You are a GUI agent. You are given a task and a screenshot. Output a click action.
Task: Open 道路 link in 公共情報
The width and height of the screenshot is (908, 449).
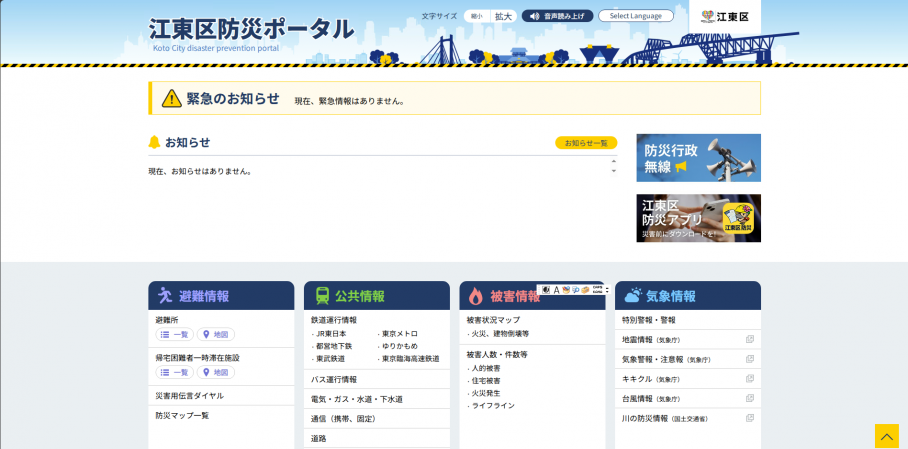click(318, 439)
